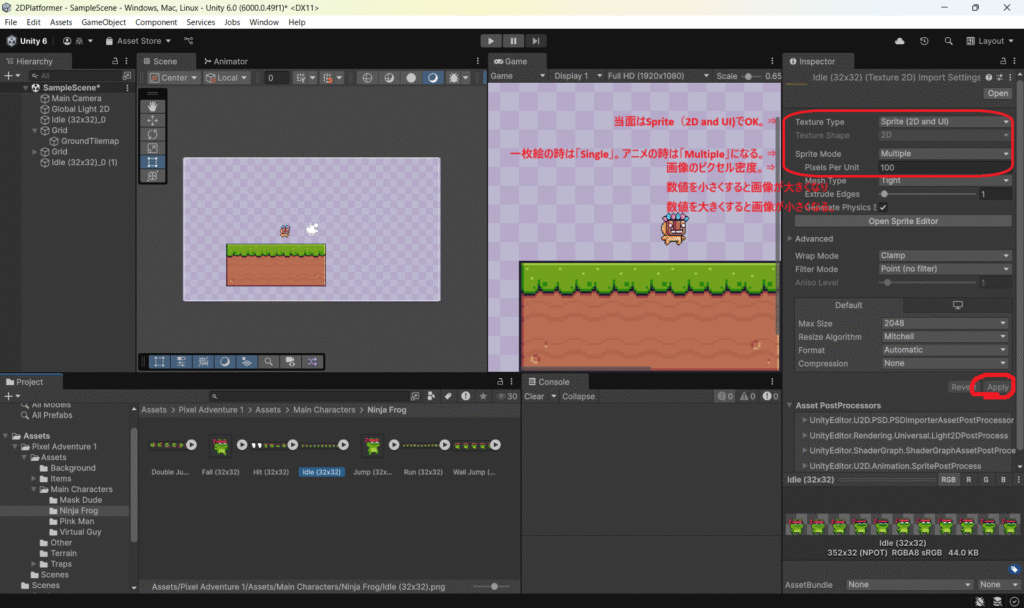Start Play mode with the Play button

[x=490, y=40]
